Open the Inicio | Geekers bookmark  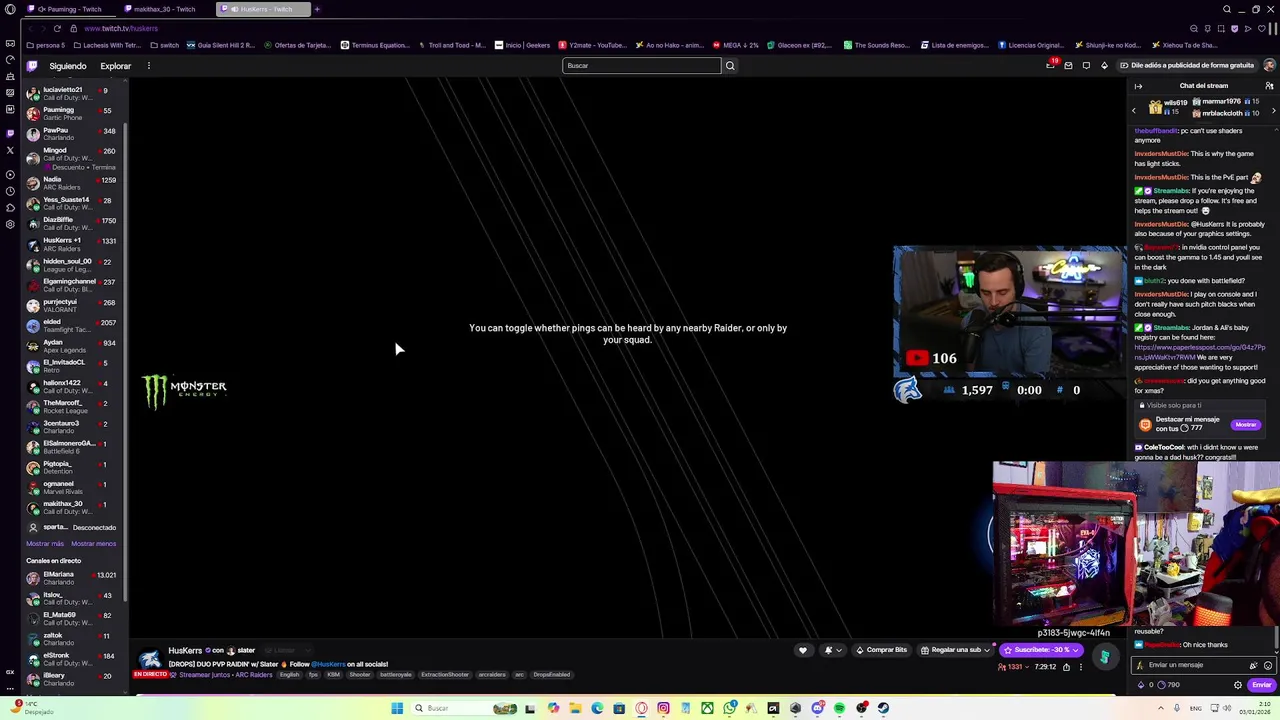click(x=524, y=45)
